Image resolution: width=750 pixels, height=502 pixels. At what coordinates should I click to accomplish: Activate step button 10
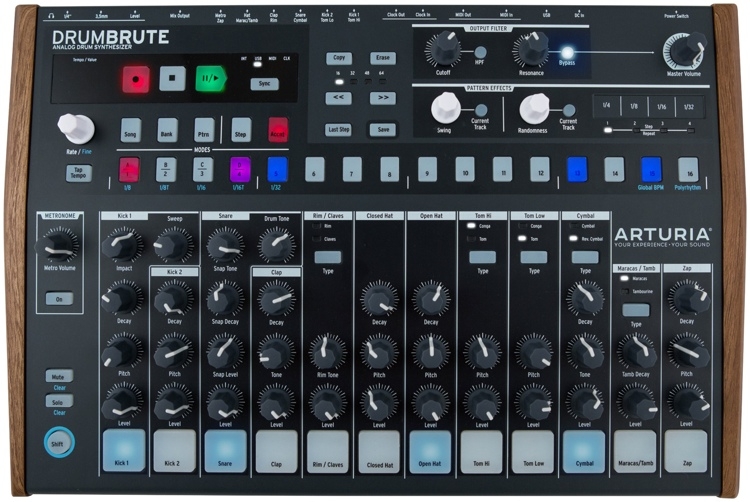pos(465,169)
